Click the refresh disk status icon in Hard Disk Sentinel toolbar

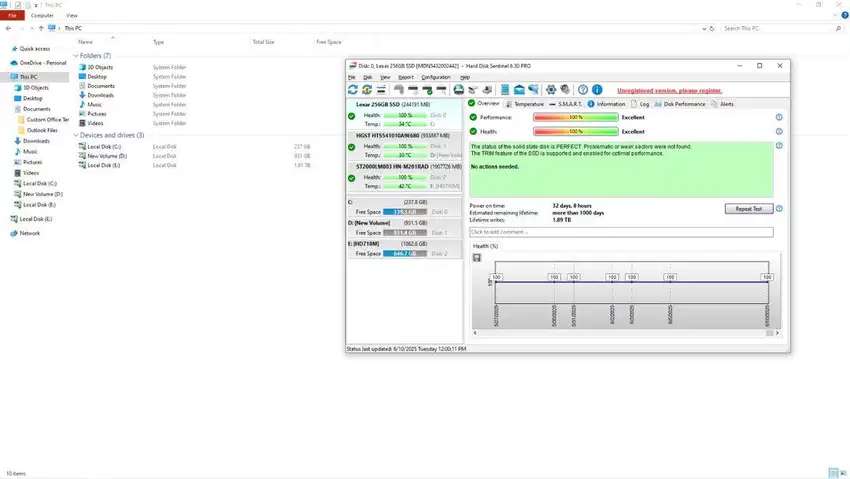click(353, 90)
